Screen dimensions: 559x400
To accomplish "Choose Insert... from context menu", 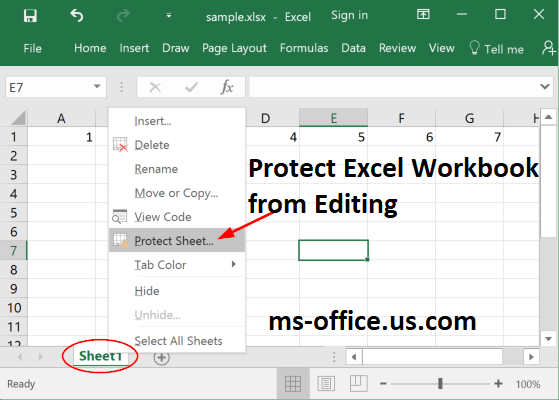I will (177, 121).
